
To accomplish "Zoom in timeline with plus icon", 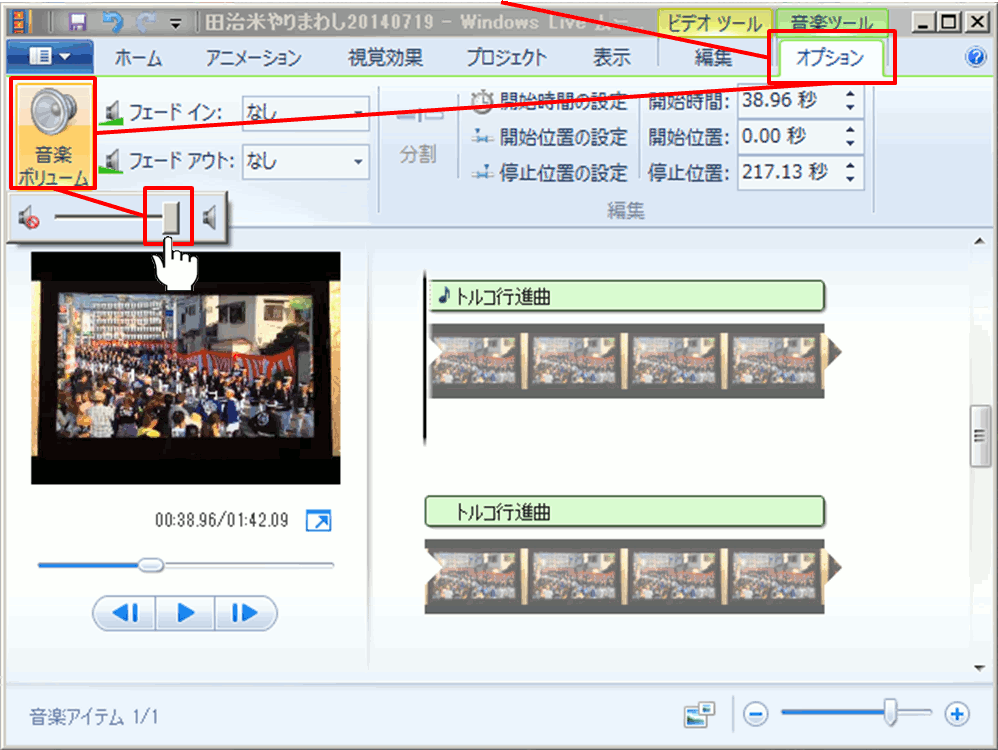I will point(957,714).
